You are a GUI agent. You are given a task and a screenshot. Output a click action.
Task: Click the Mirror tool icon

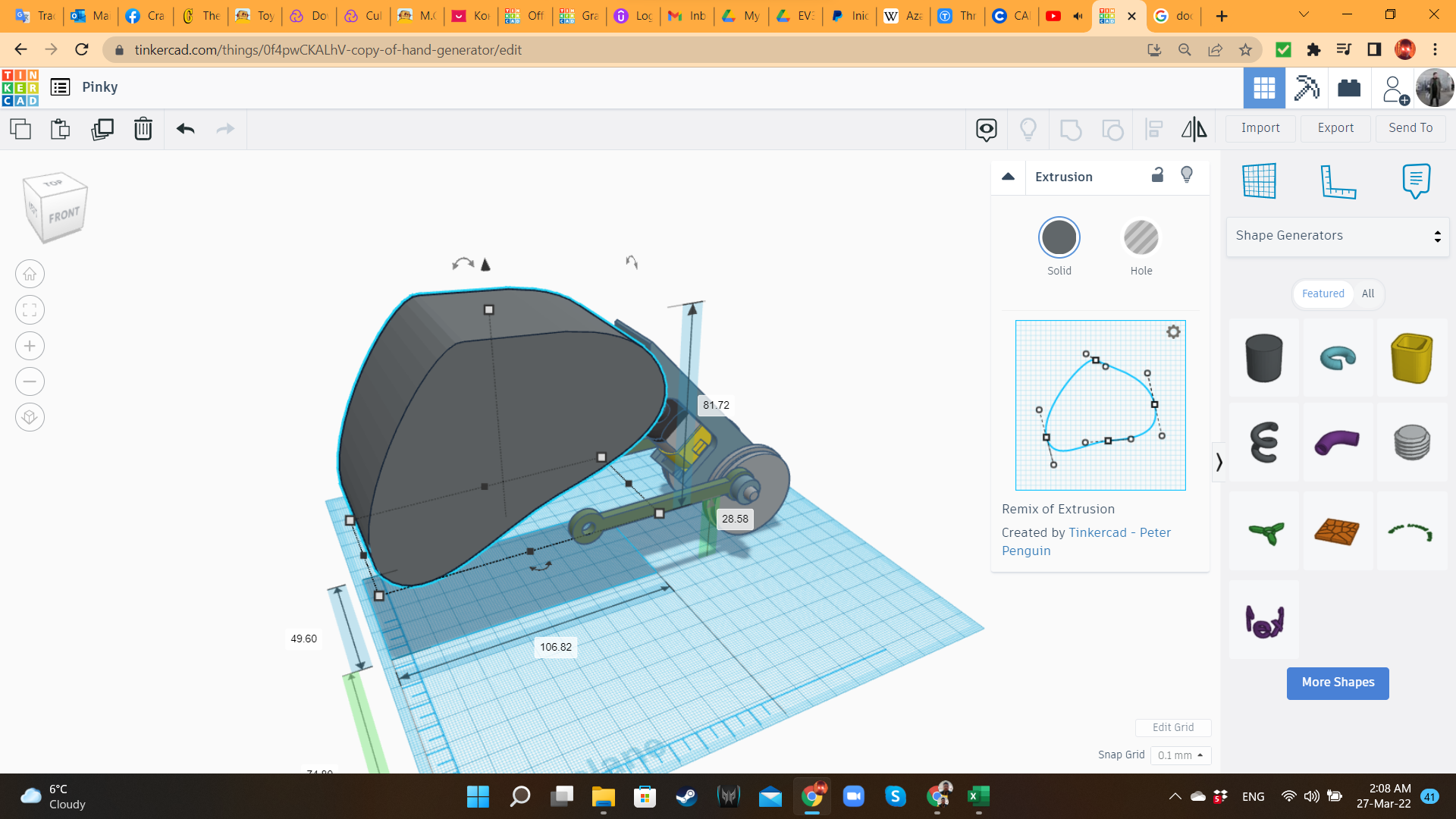(x=1194, y=129)
